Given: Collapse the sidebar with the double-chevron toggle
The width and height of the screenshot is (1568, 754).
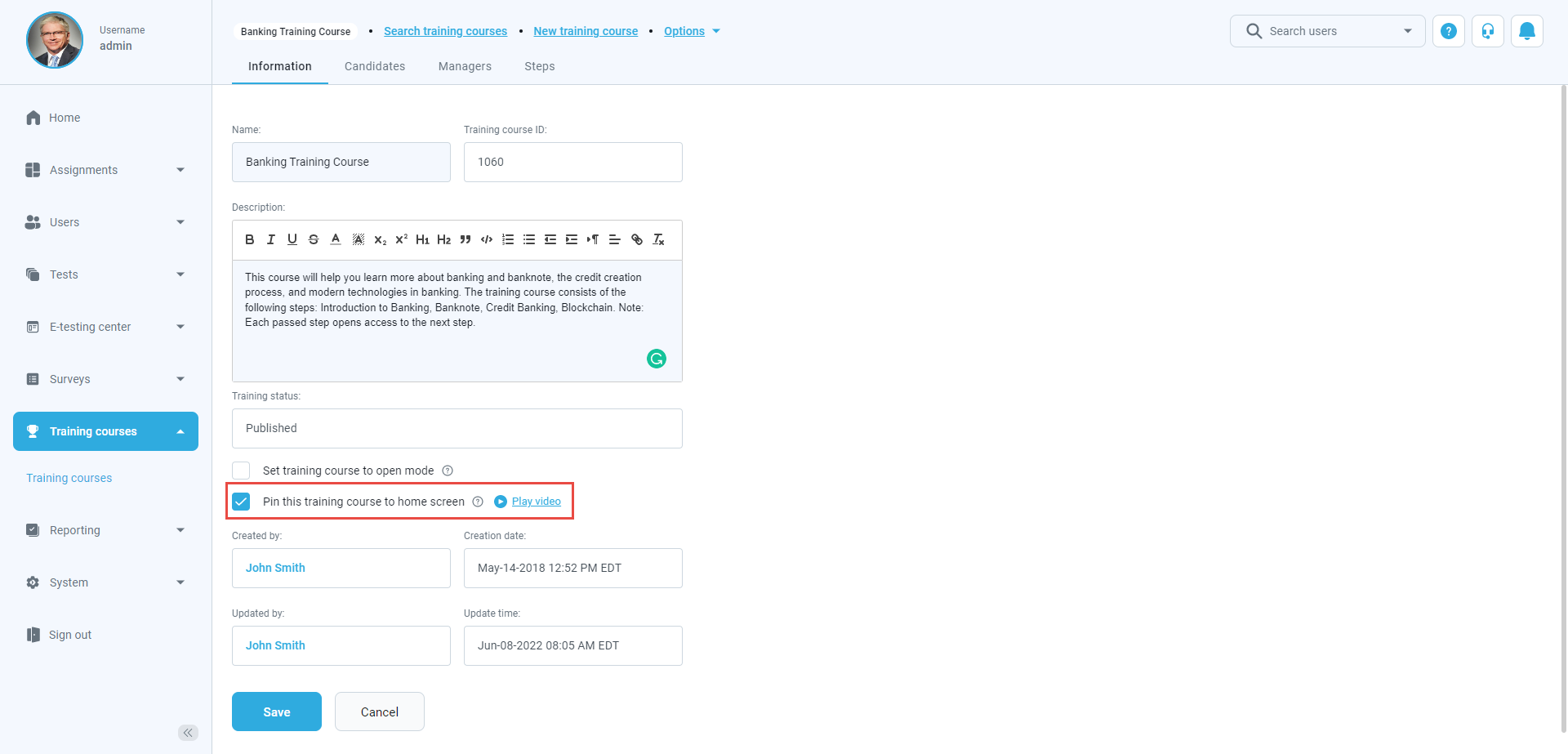Looking at the screenshot, I should (x=188, y=733).
